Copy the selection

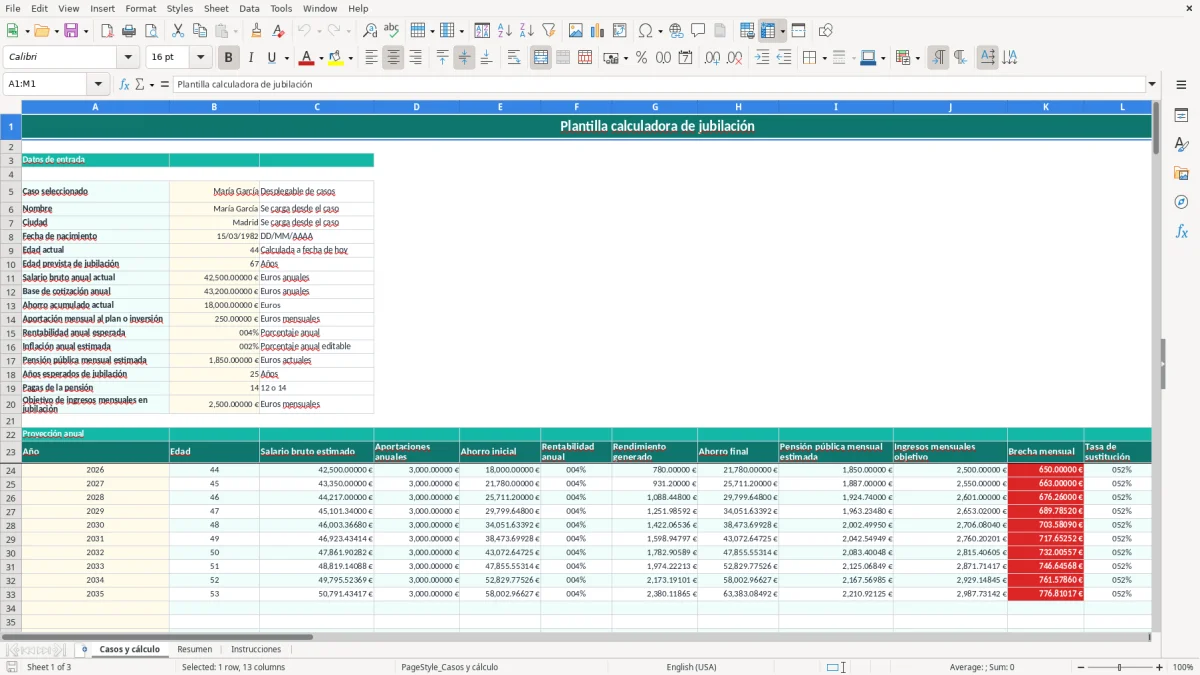(199, 31)
